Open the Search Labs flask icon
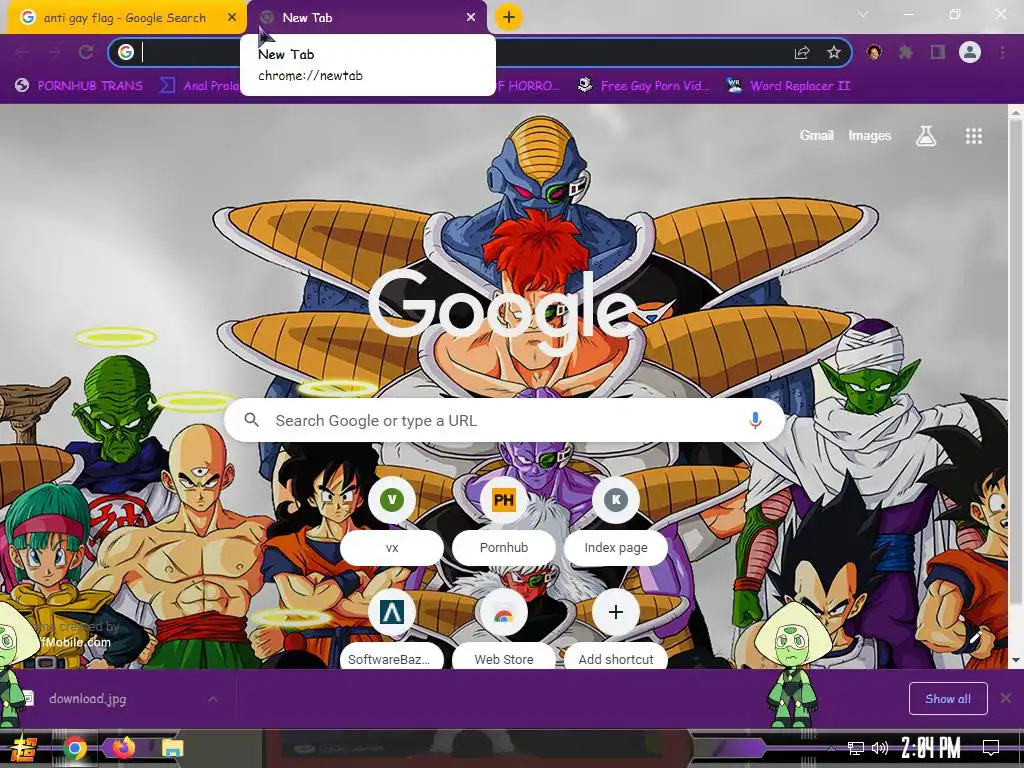 (925, 135)
